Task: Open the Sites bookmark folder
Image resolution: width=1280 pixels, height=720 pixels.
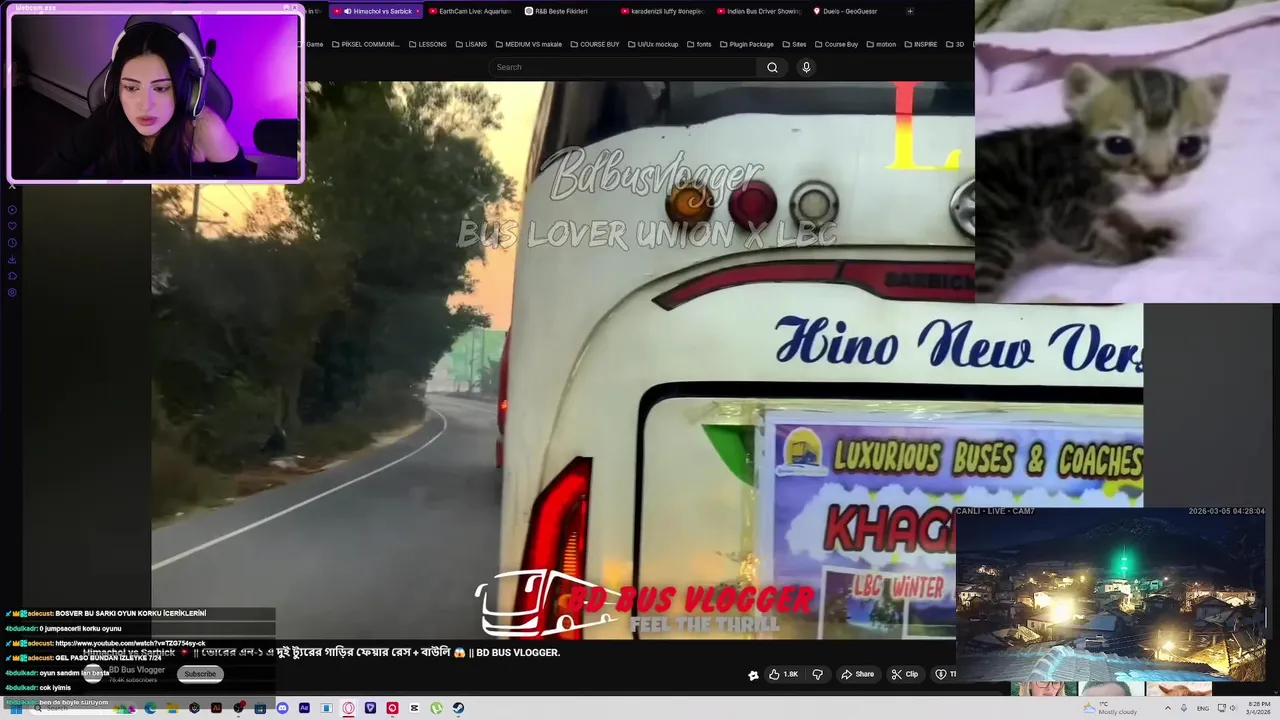Action: point(794,44)
